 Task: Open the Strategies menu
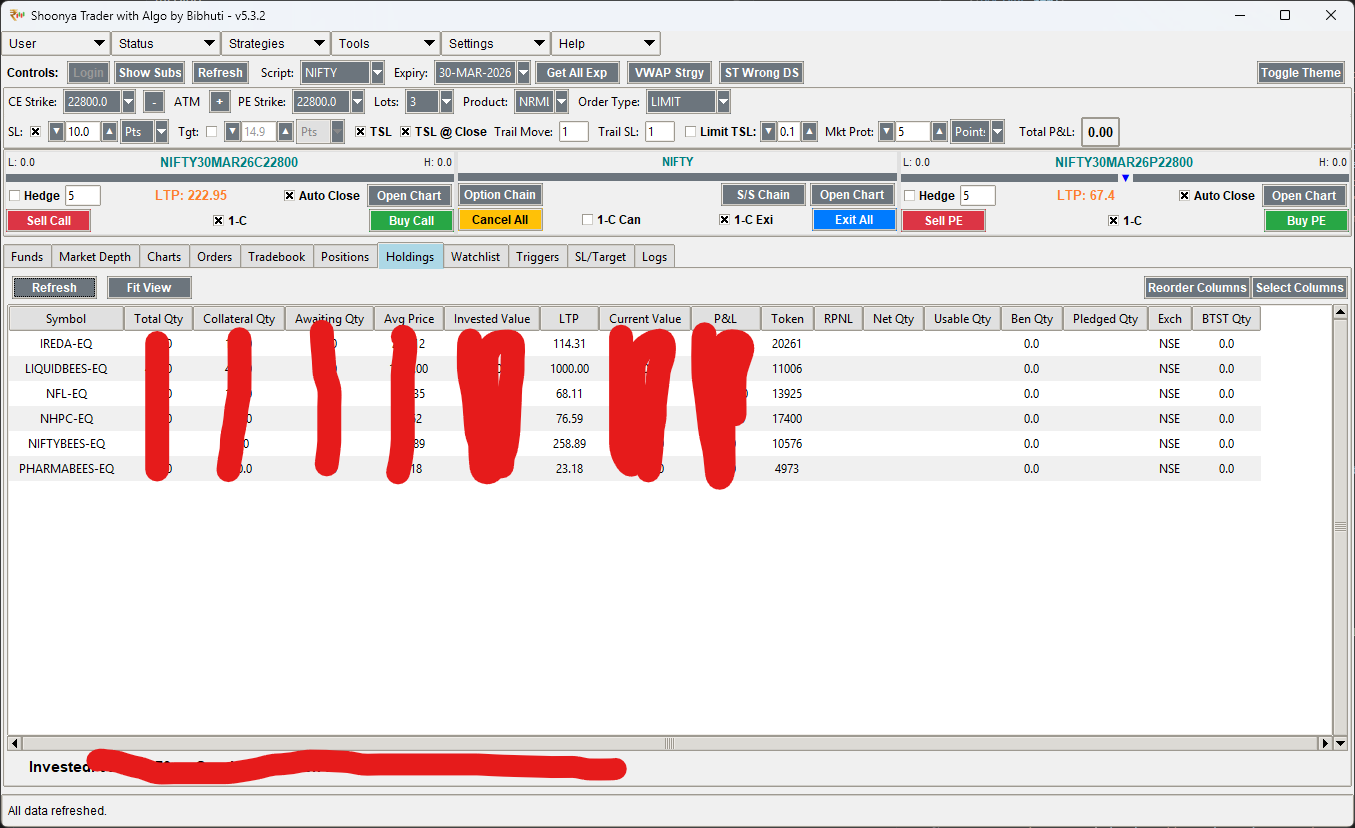pos(275,43)
